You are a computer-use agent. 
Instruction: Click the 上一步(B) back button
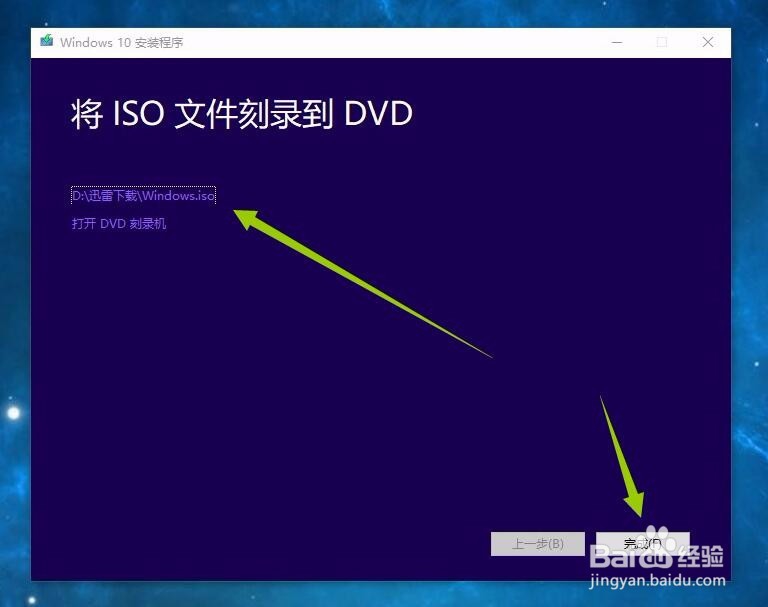537,544
